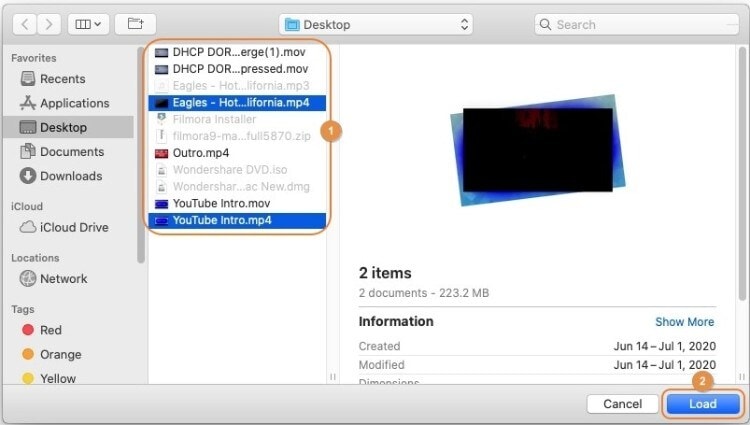Click the preview pane vertical scrollbar
Image resolution: width=750 pixels, height=425 pixels.
(742, 173)
